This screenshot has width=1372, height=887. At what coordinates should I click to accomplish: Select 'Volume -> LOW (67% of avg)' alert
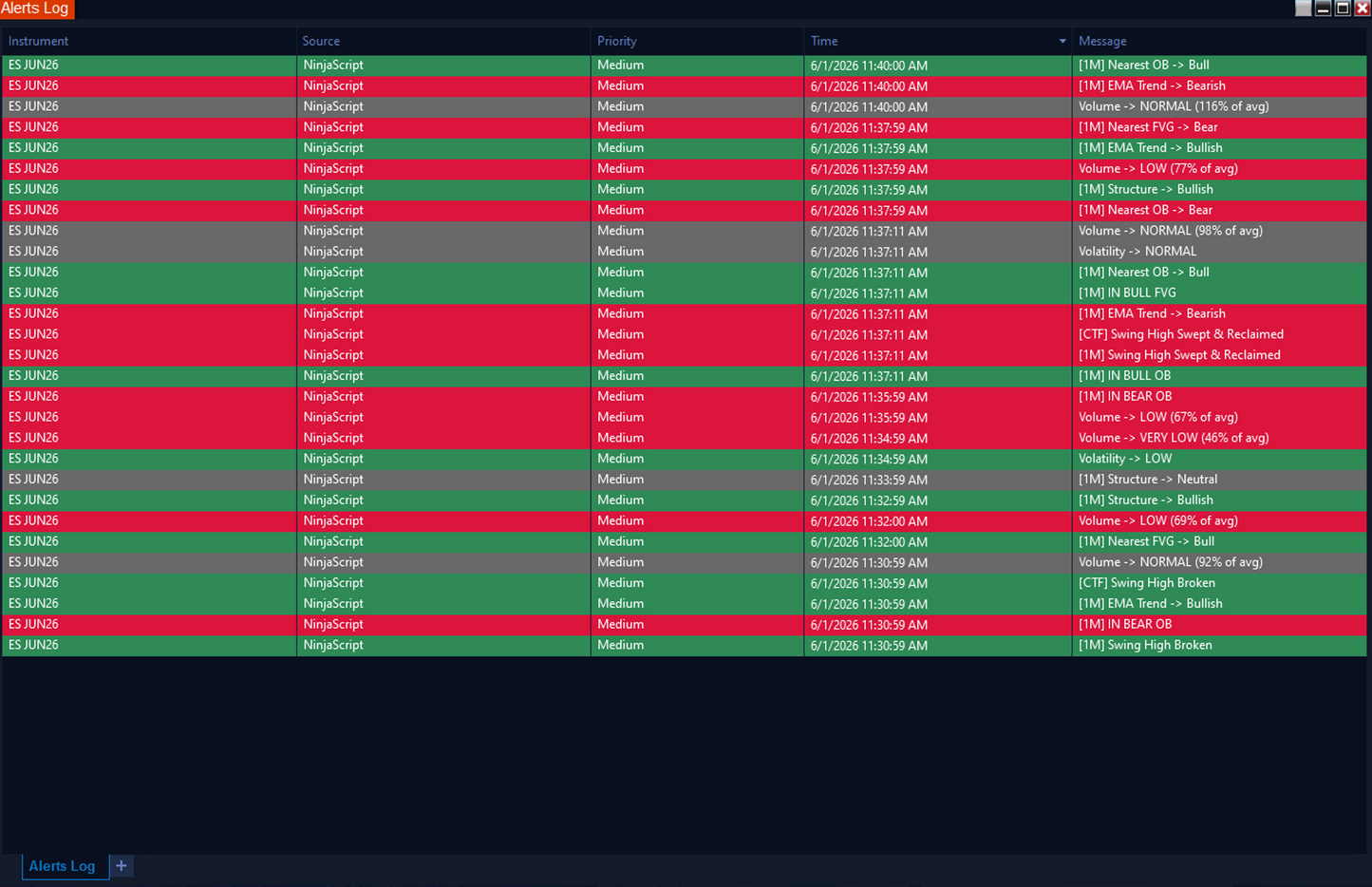pos(685,417)
